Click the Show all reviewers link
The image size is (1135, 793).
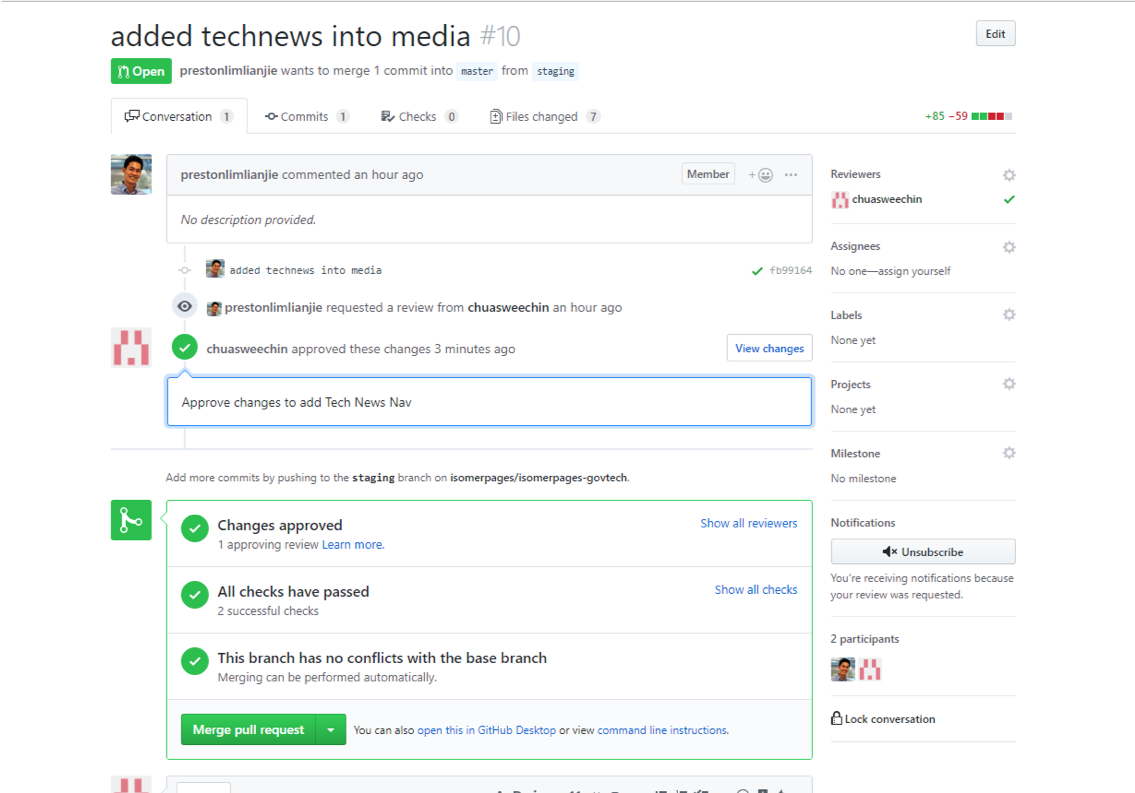click(x=748, y=523)
